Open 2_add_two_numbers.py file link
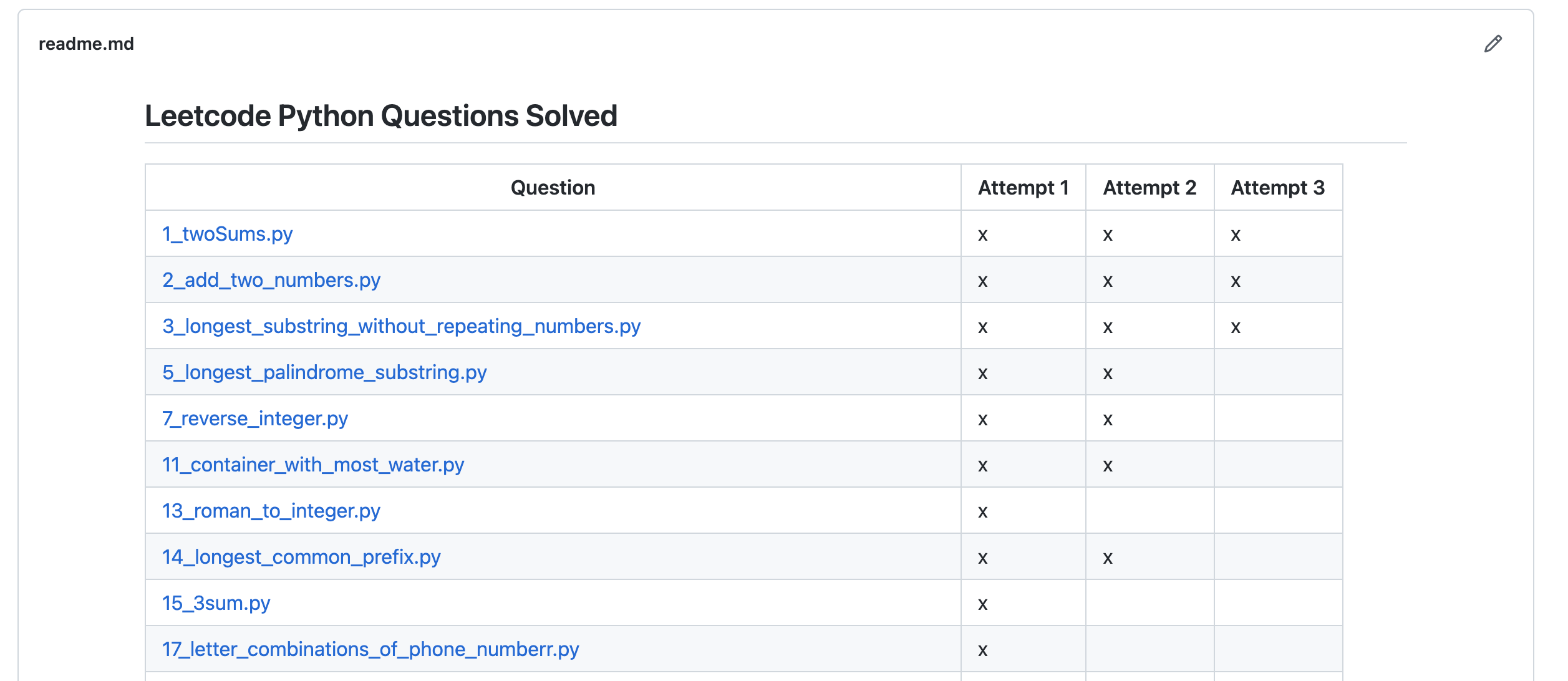 click(x=271, y=280)
